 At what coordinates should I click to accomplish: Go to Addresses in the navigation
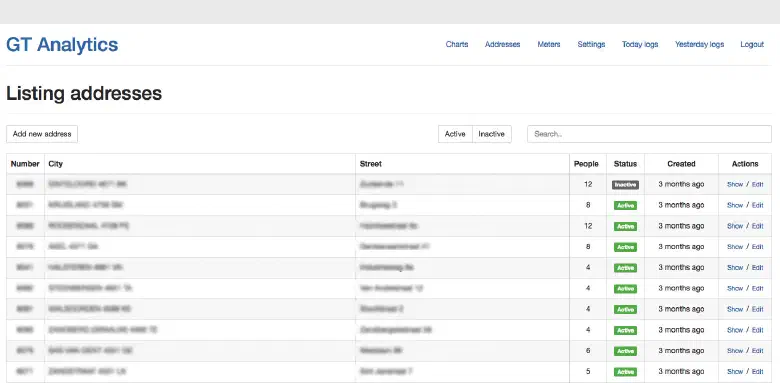[x=502, y=44]
